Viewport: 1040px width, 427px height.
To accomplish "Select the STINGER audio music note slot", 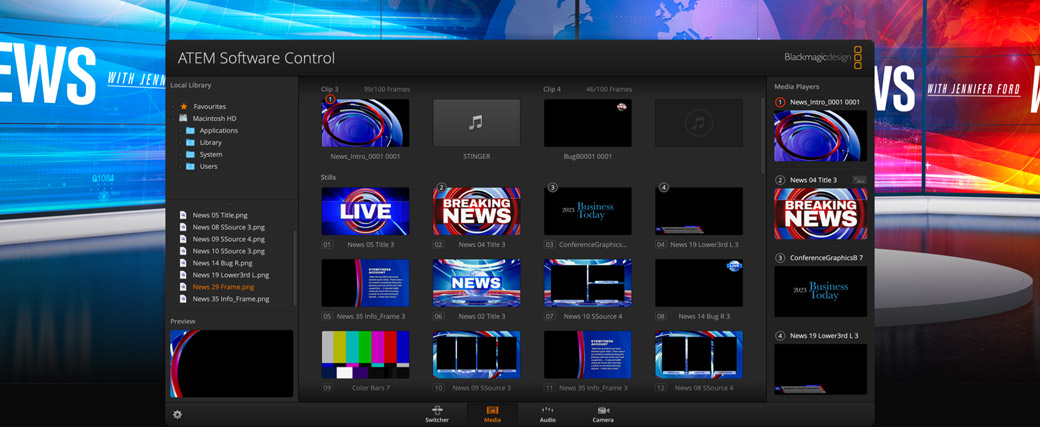I will pyautogui.click(x=476, y=123).
